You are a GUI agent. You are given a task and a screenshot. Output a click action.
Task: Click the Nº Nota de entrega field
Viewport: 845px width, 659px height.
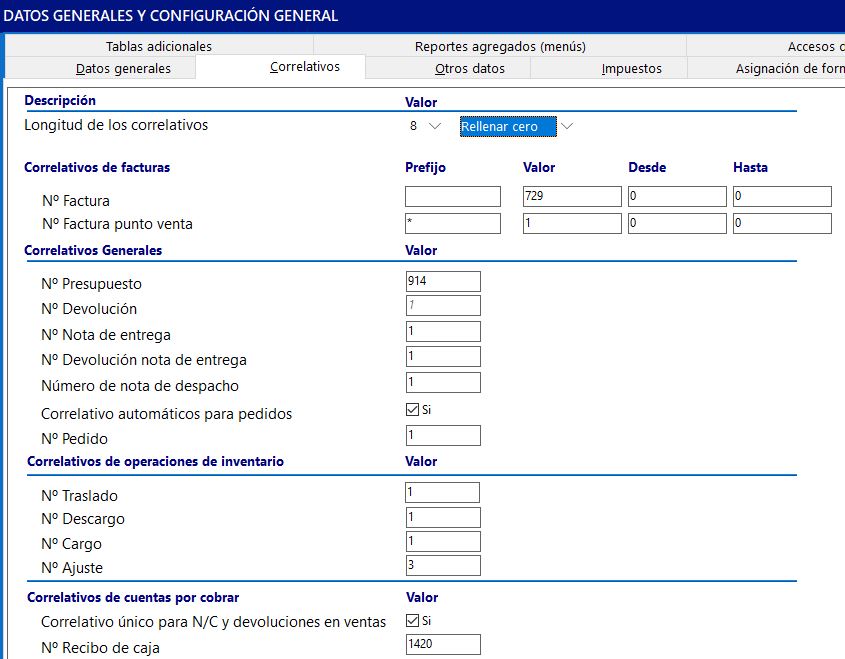point(443,331)
